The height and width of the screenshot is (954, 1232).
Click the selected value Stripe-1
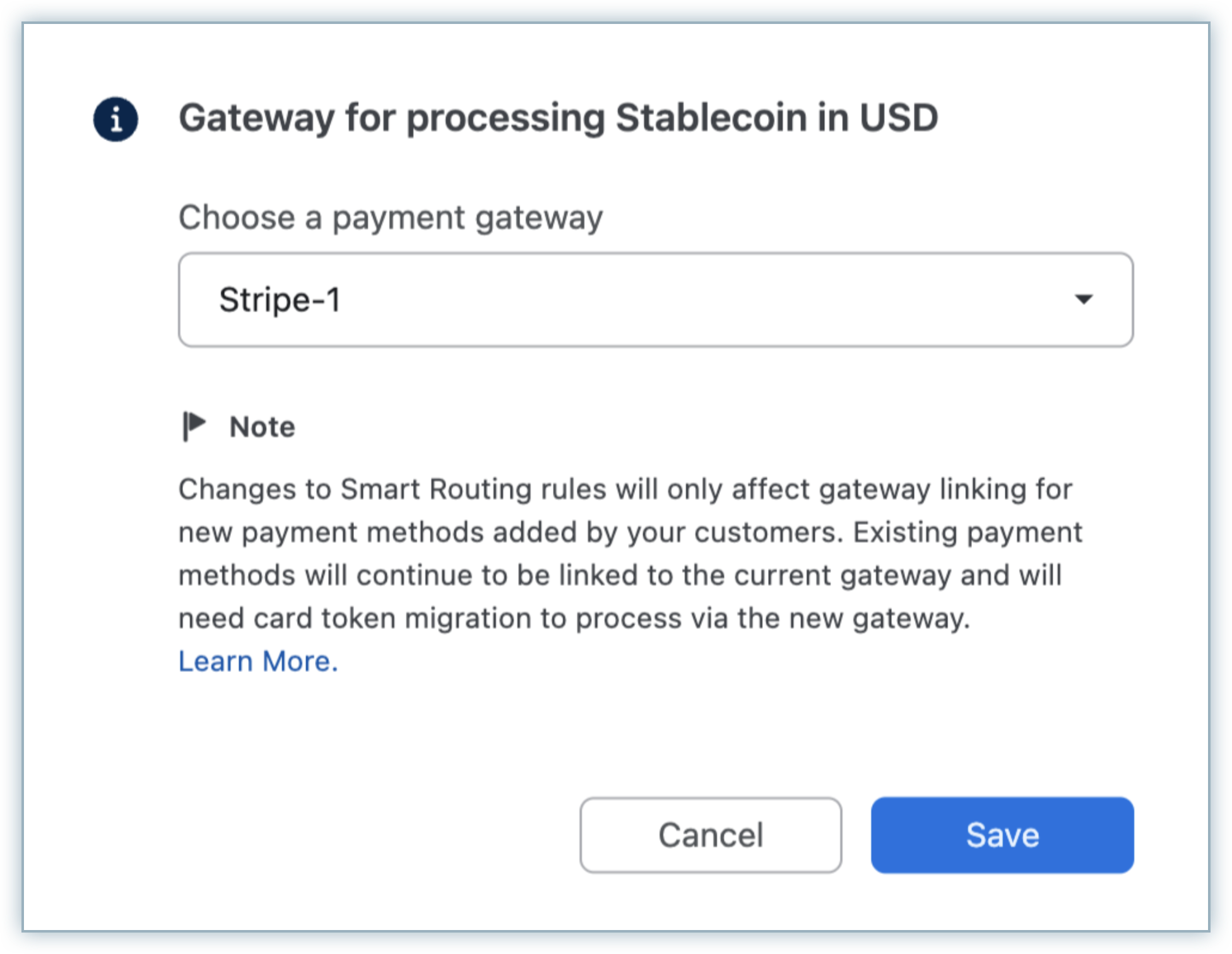[x=280, y=300]
